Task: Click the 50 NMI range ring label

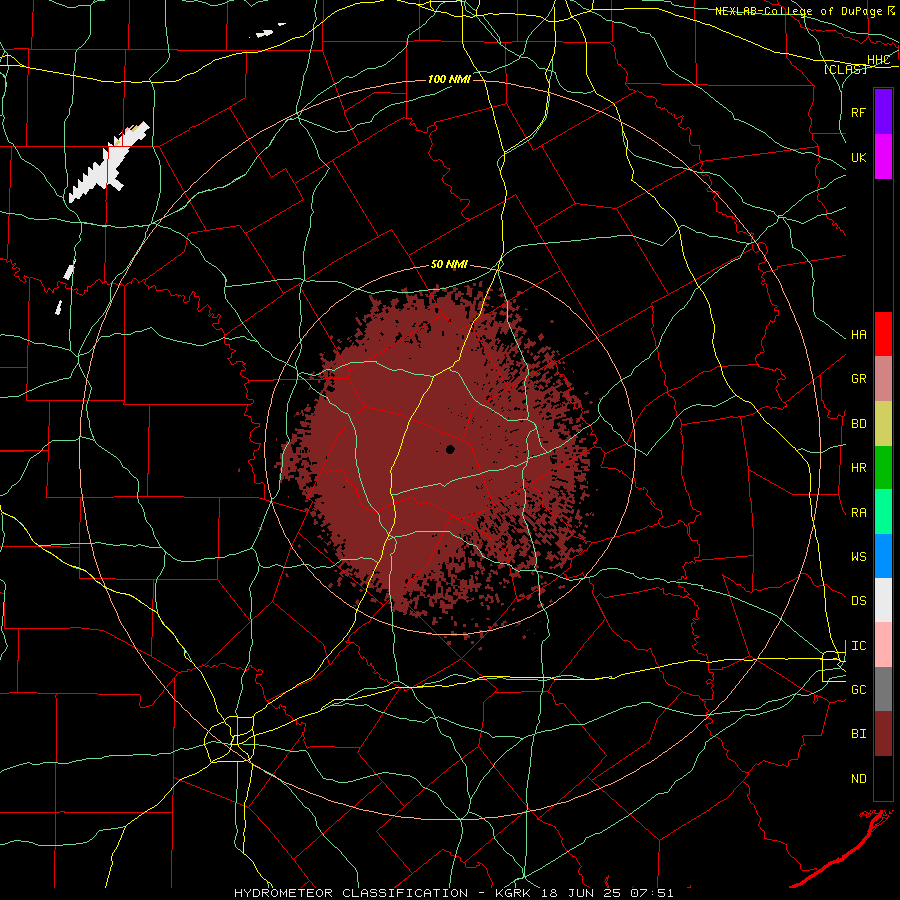Action: [x=449, y=265]
